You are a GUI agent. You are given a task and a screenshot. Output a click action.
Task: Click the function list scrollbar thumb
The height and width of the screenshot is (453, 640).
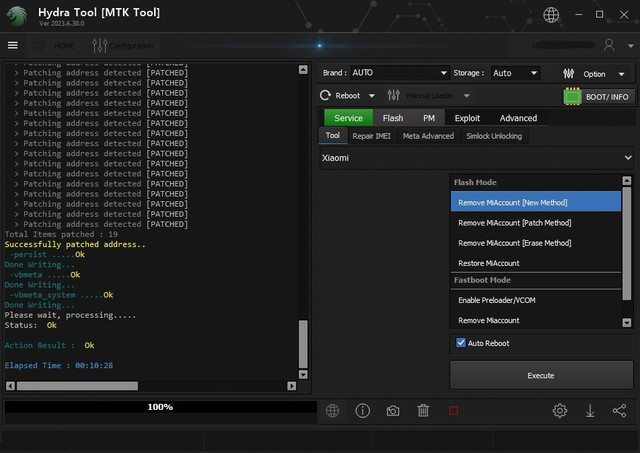pyautogui.click(x=627, y=243)
